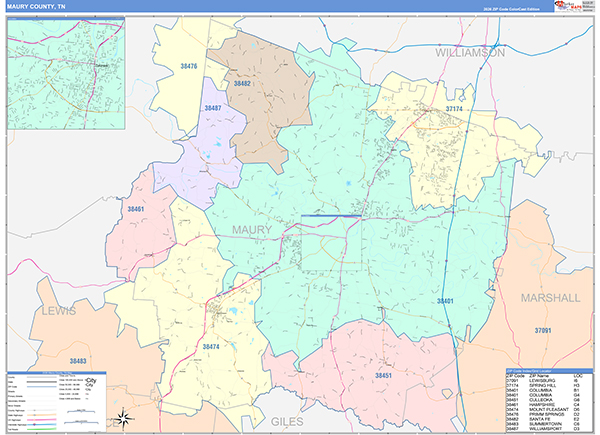Click the ZIP Name column header

pos(539,376)
